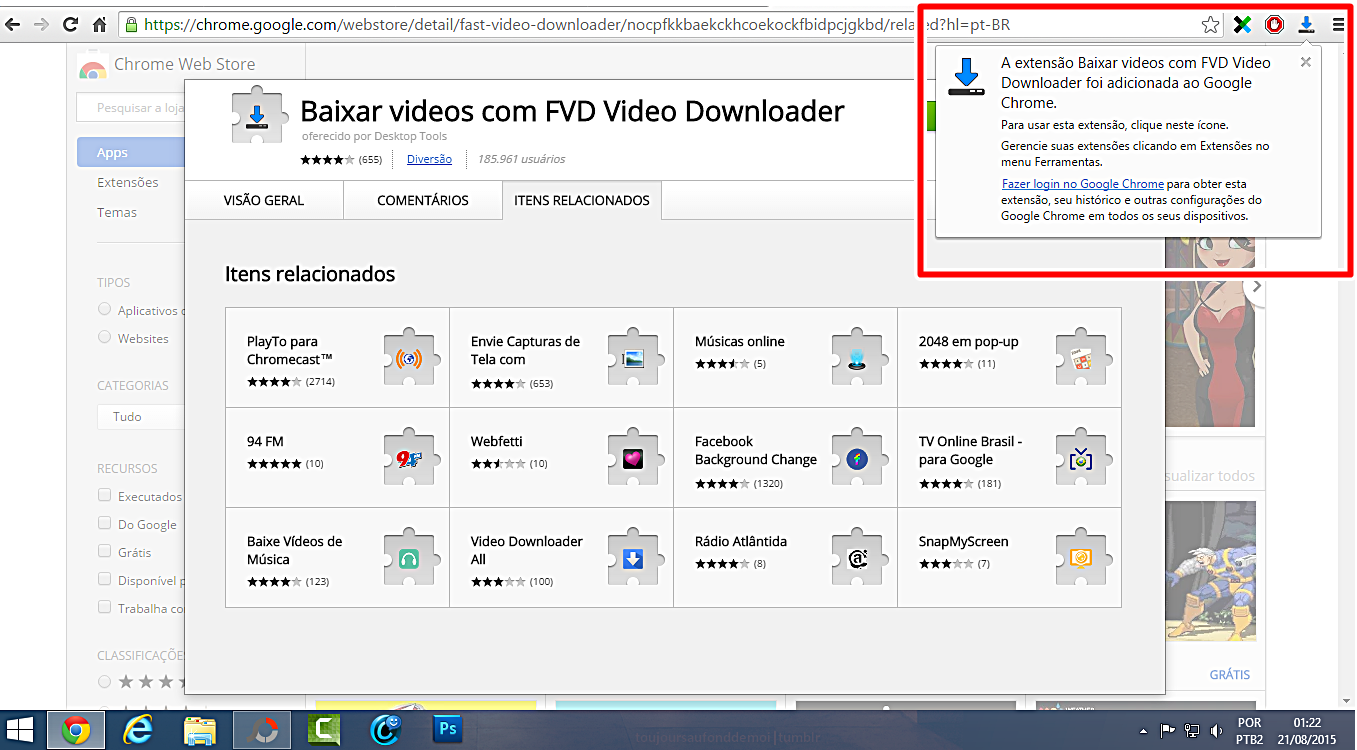Open the FVD Video Downloader toolbar icon
Image resolution: width=1357 pixels, height=750 pixels.
(1306, 25)
